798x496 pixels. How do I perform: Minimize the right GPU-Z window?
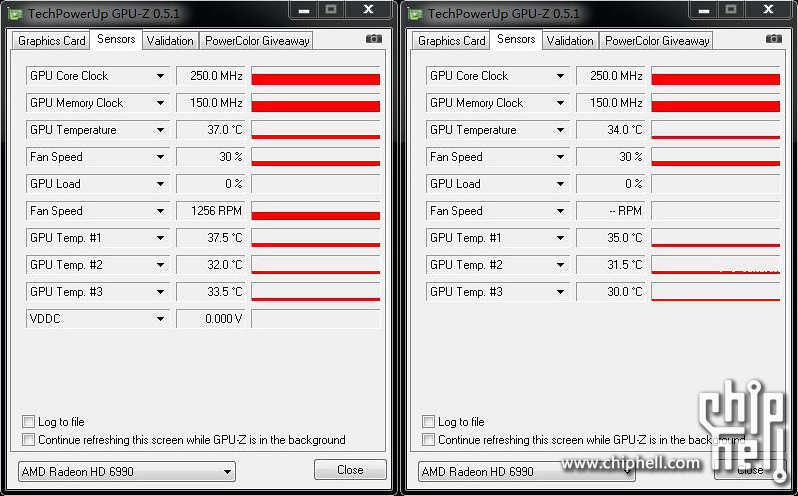pos(704,10)
